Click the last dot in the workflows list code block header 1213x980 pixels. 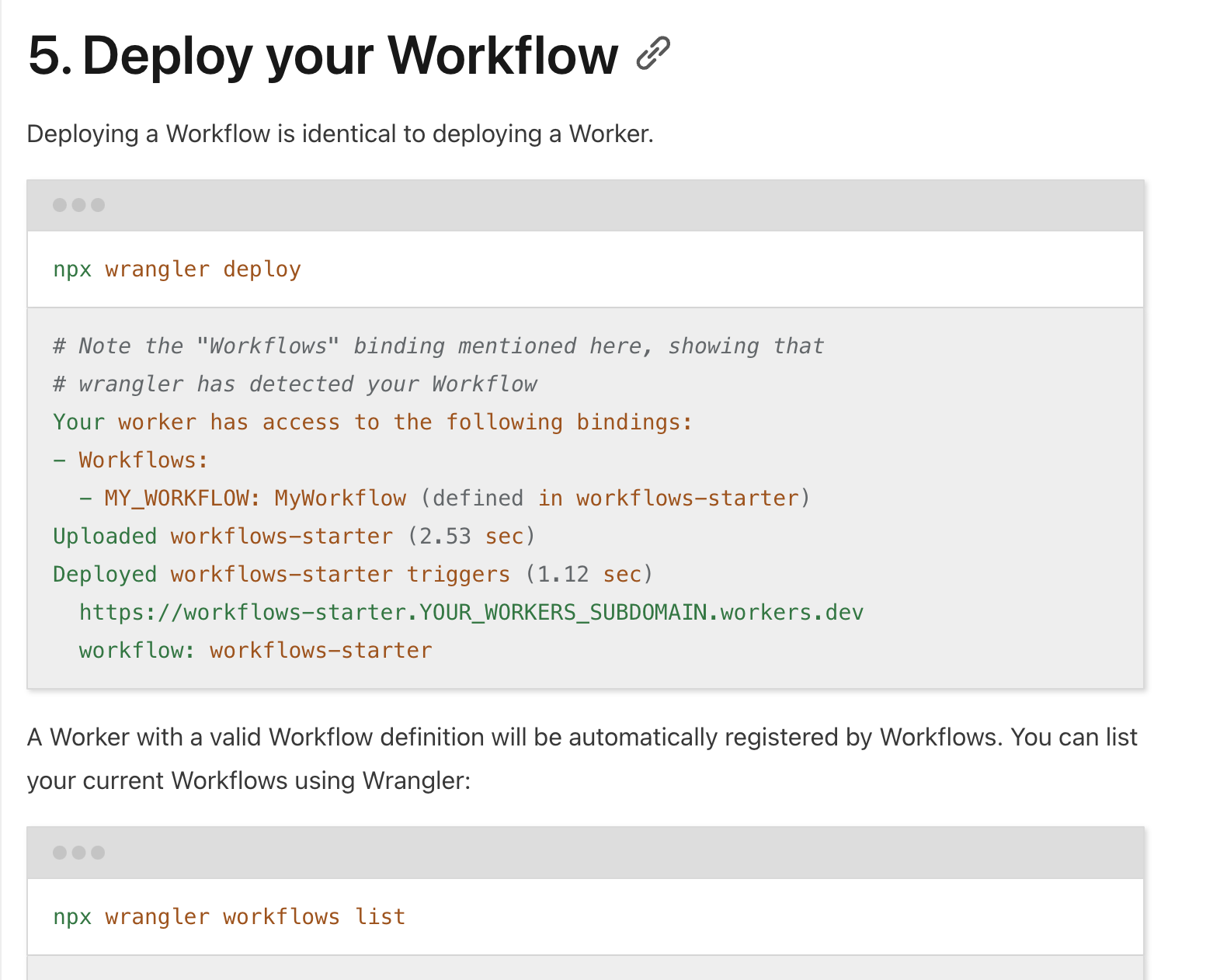pos(98,853)
